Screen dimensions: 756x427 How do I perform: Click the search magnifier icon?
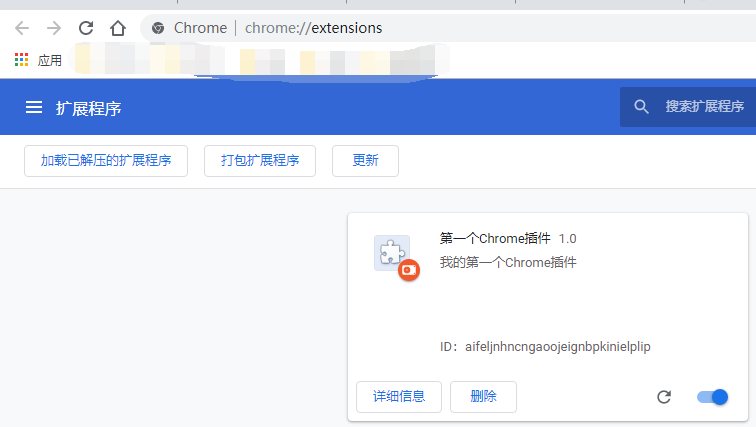tap(641, 107)
